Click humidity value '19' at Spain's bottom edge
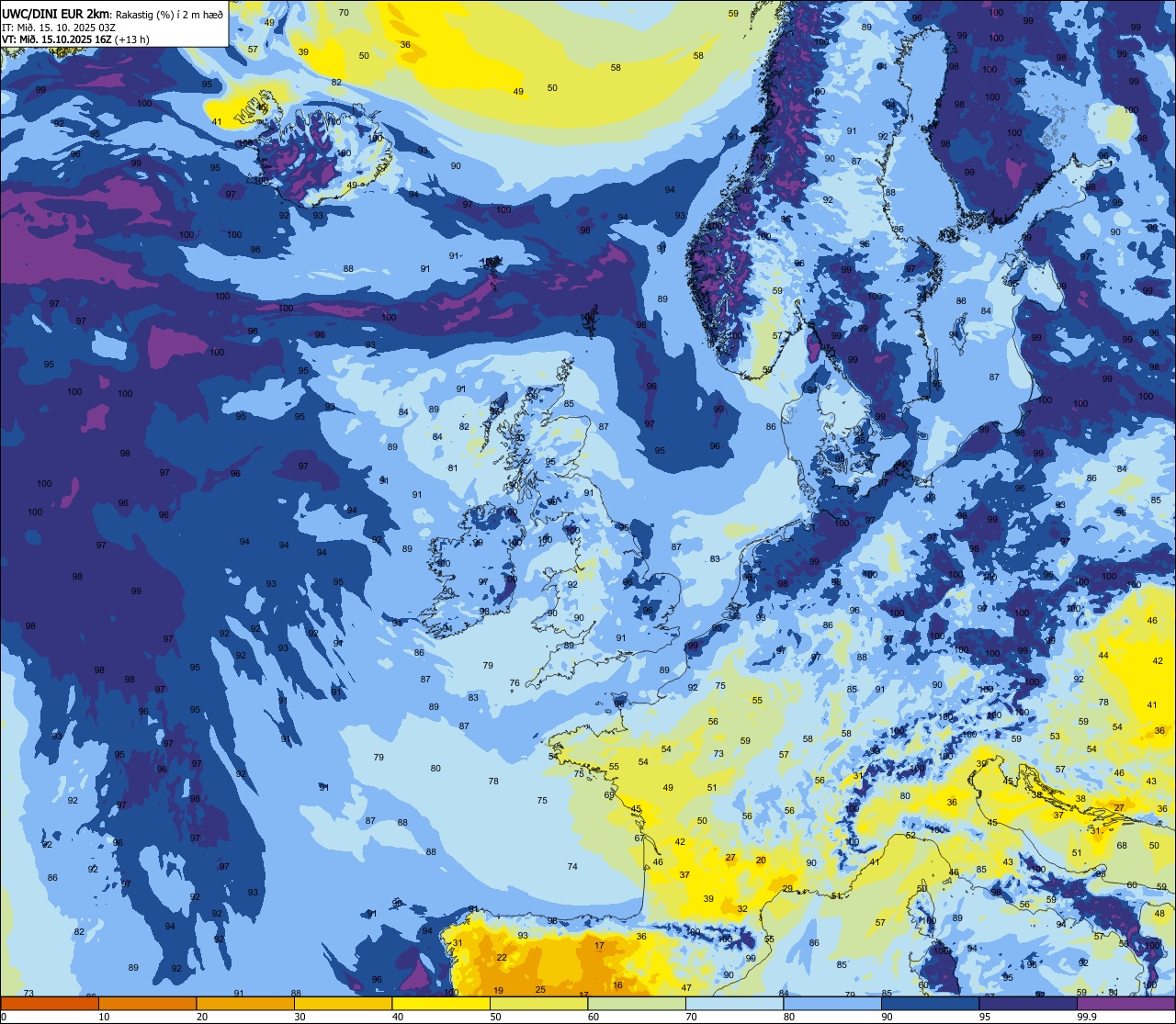Image resolution: width=1176 pixels, height=1024 pixels. click(498, 990)
